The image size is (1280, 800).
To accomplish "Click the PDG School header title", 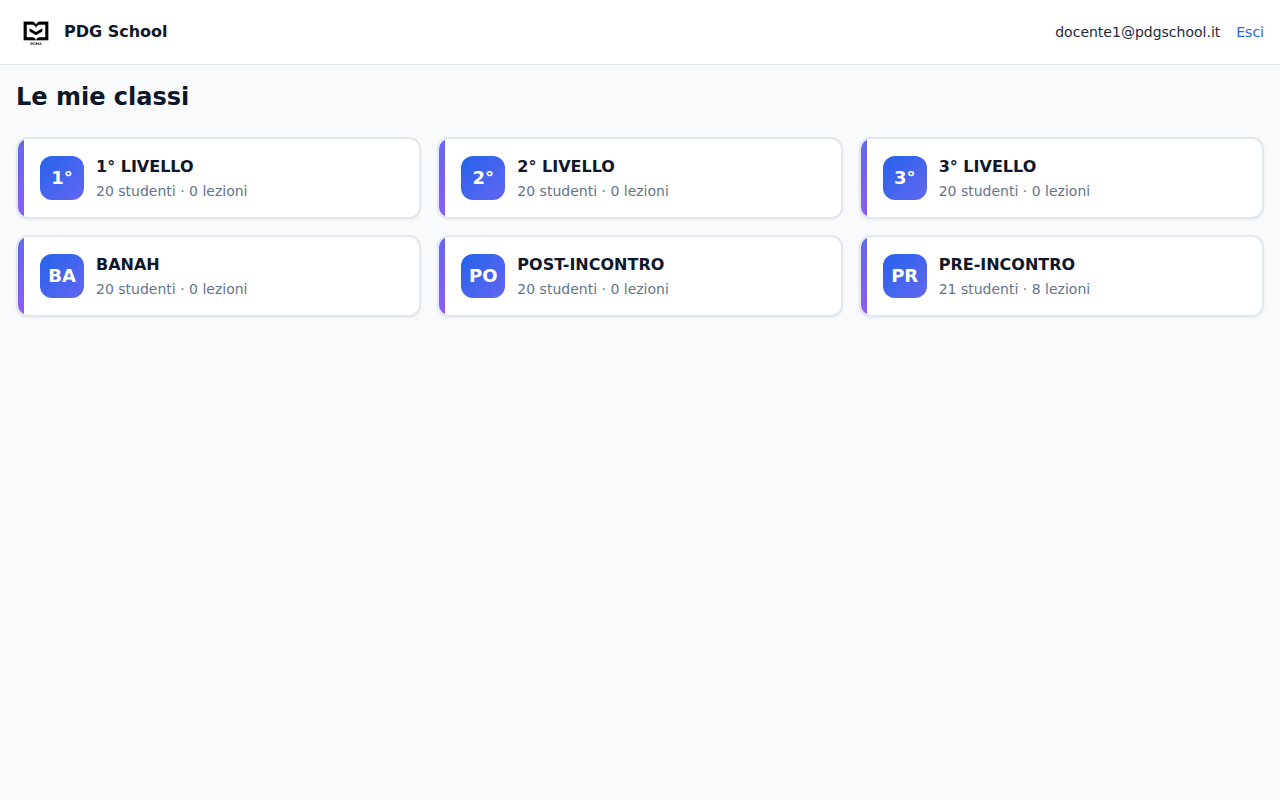I will 116,32.
